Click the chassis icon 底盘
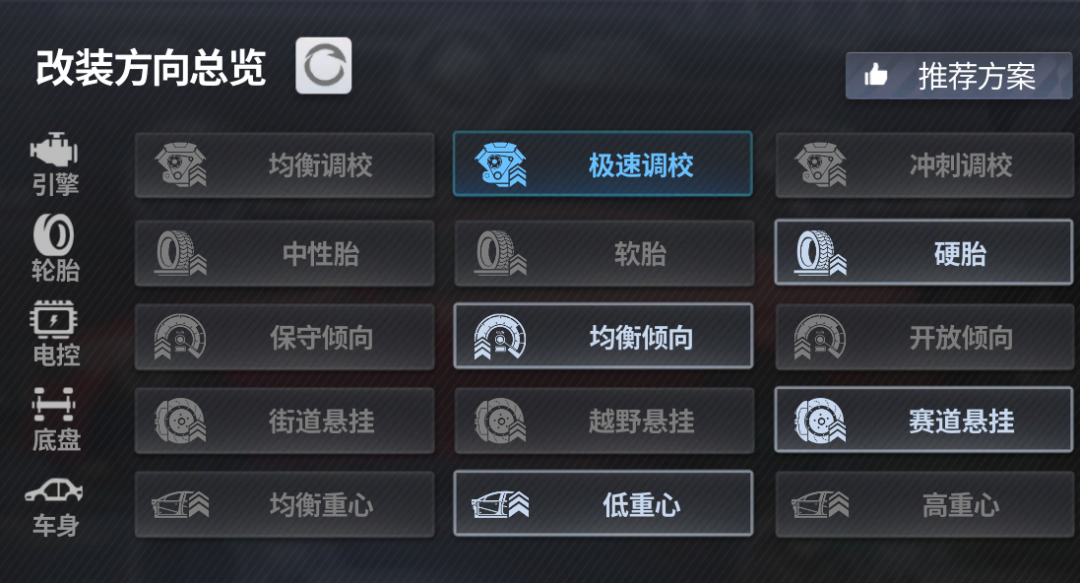This screenshot has width=1080, height=583. click(x=54, y=405)
